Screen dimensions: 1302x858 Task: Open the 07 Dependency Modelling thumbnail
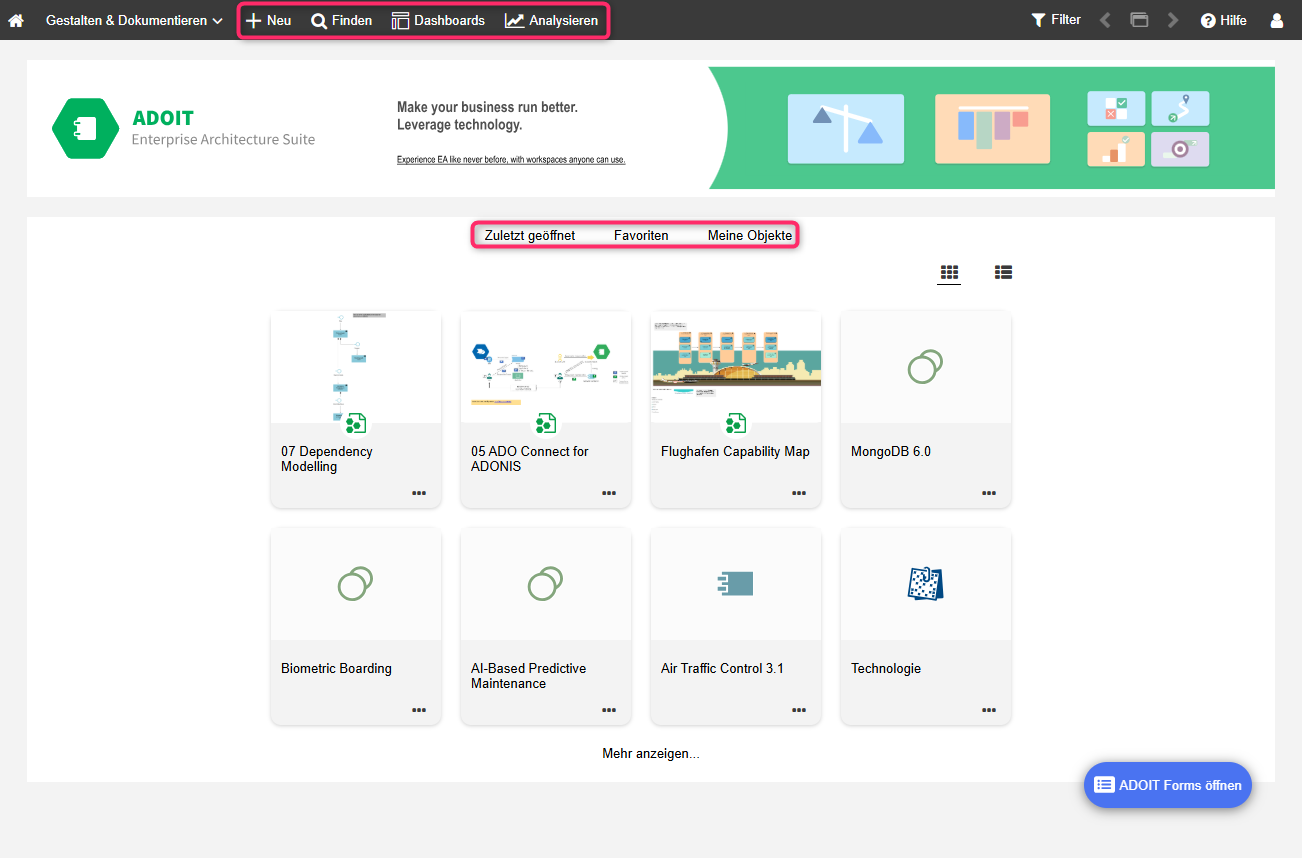356,367
